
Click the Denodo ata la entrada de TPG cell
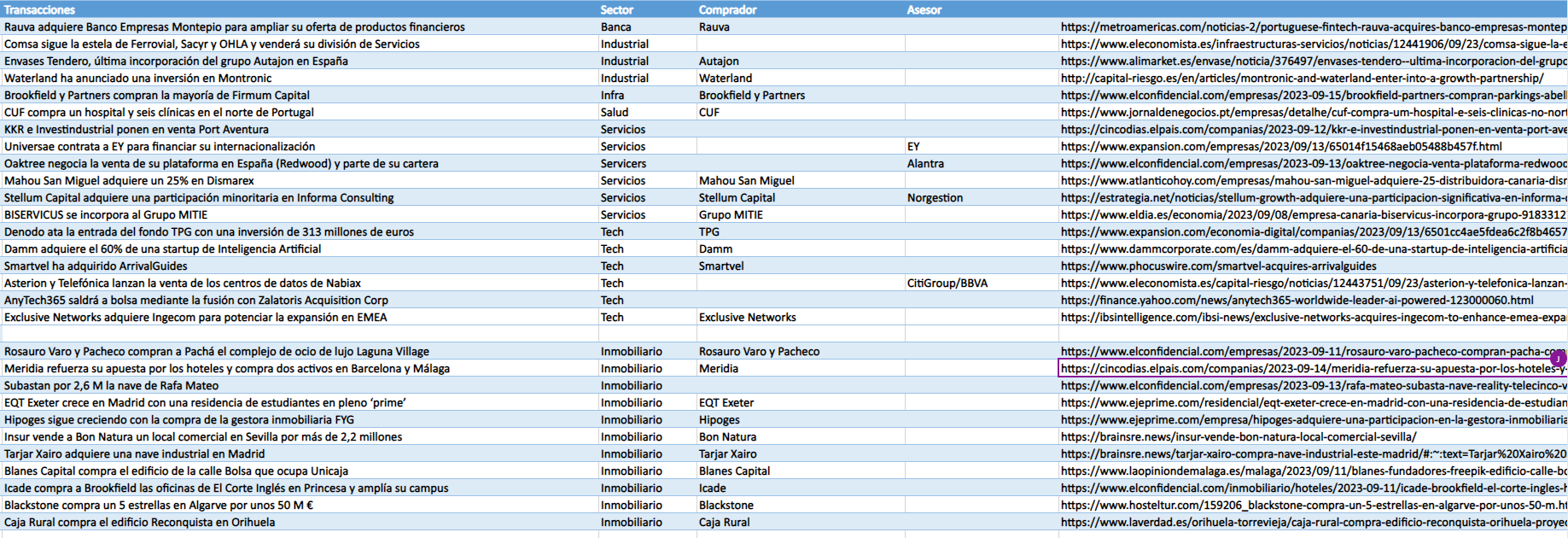point(299,231)
